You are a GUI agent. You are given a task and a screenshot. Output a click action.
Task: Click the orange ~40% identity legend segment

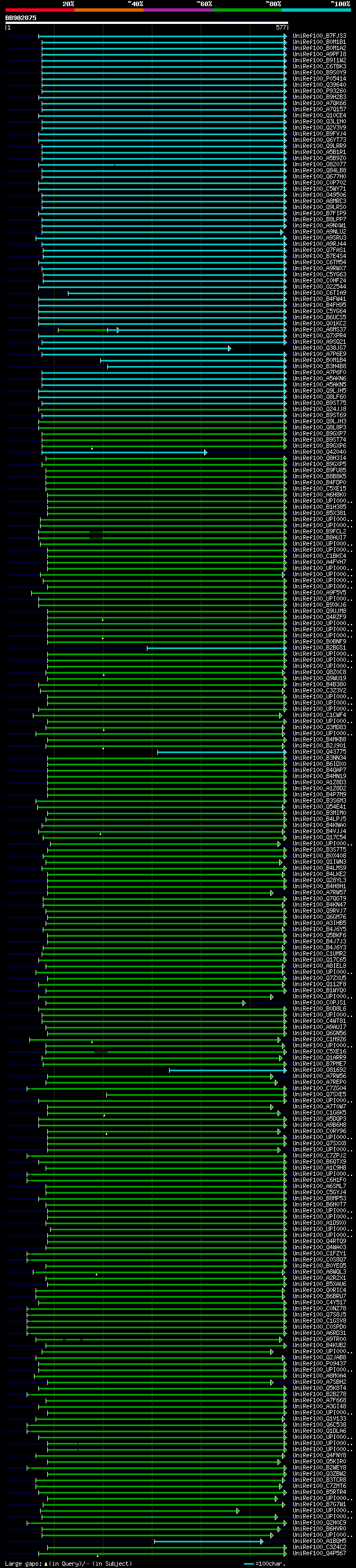click(x=109, y=10)
